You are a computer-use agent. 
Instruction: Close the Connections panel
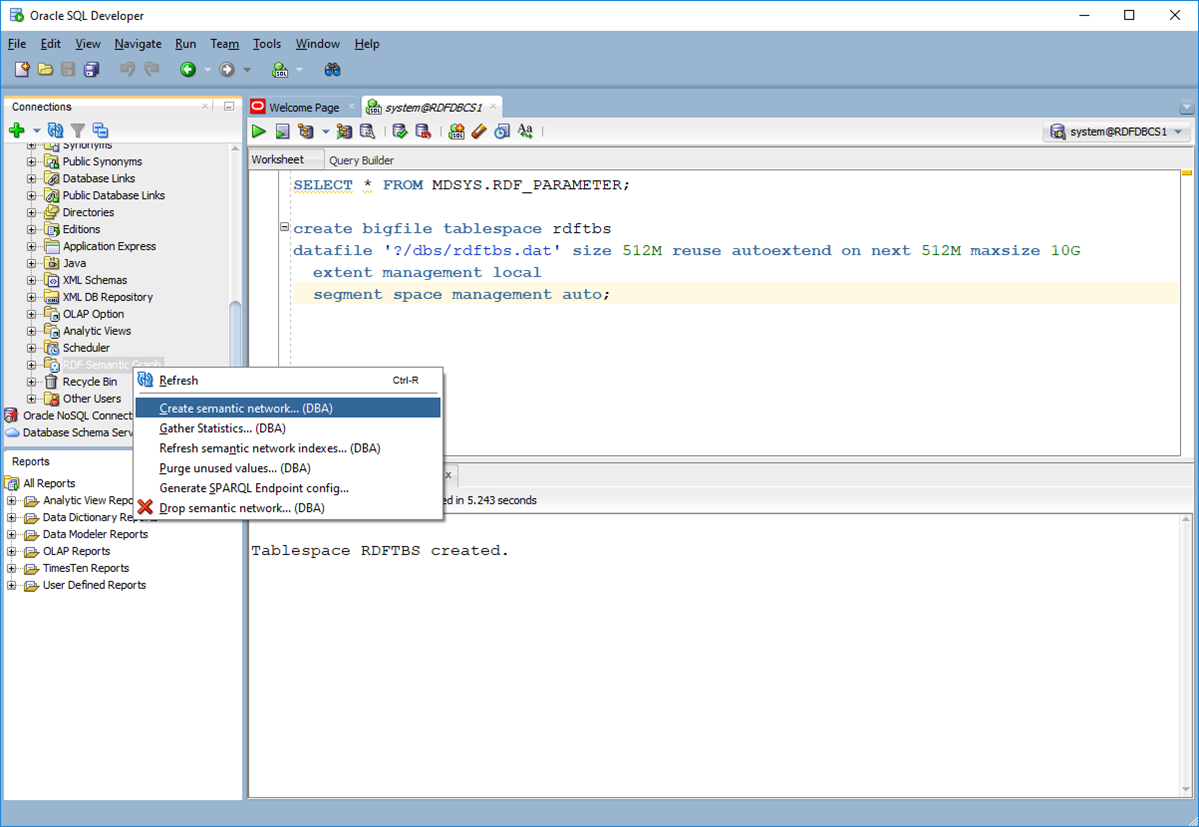[205, 106]
